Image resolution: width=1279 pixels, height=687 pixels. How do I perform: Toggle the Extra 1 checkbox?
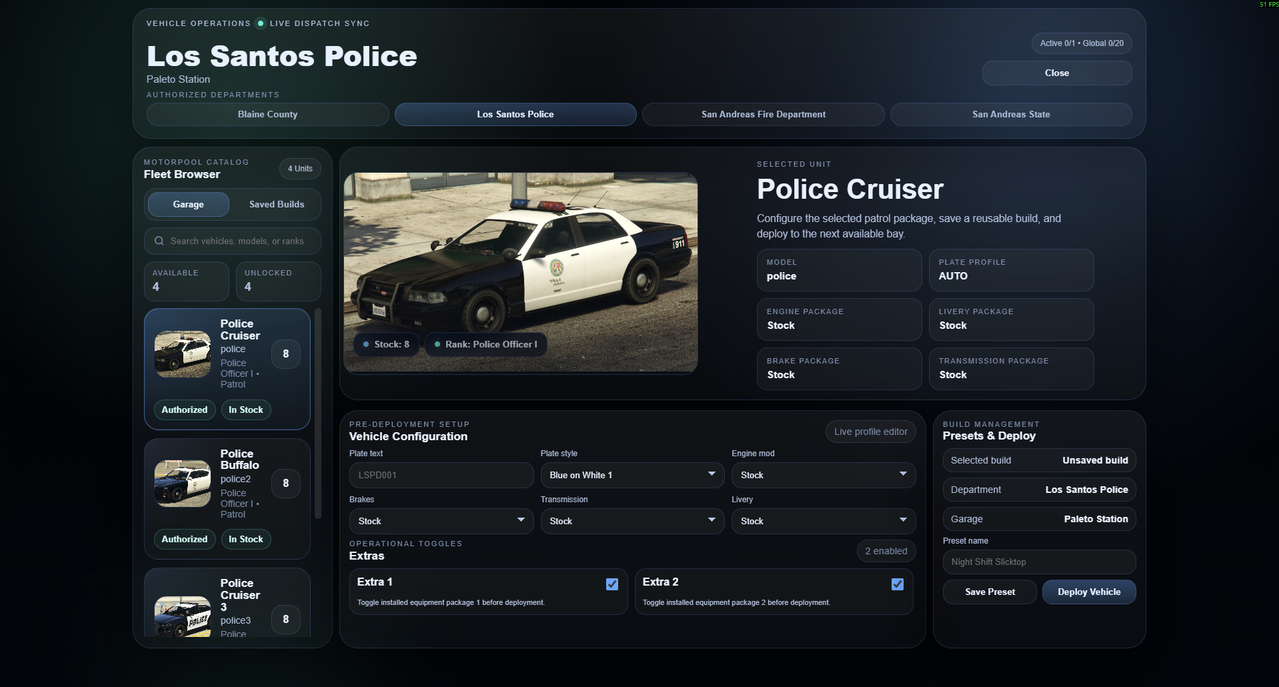pos(612,584)
